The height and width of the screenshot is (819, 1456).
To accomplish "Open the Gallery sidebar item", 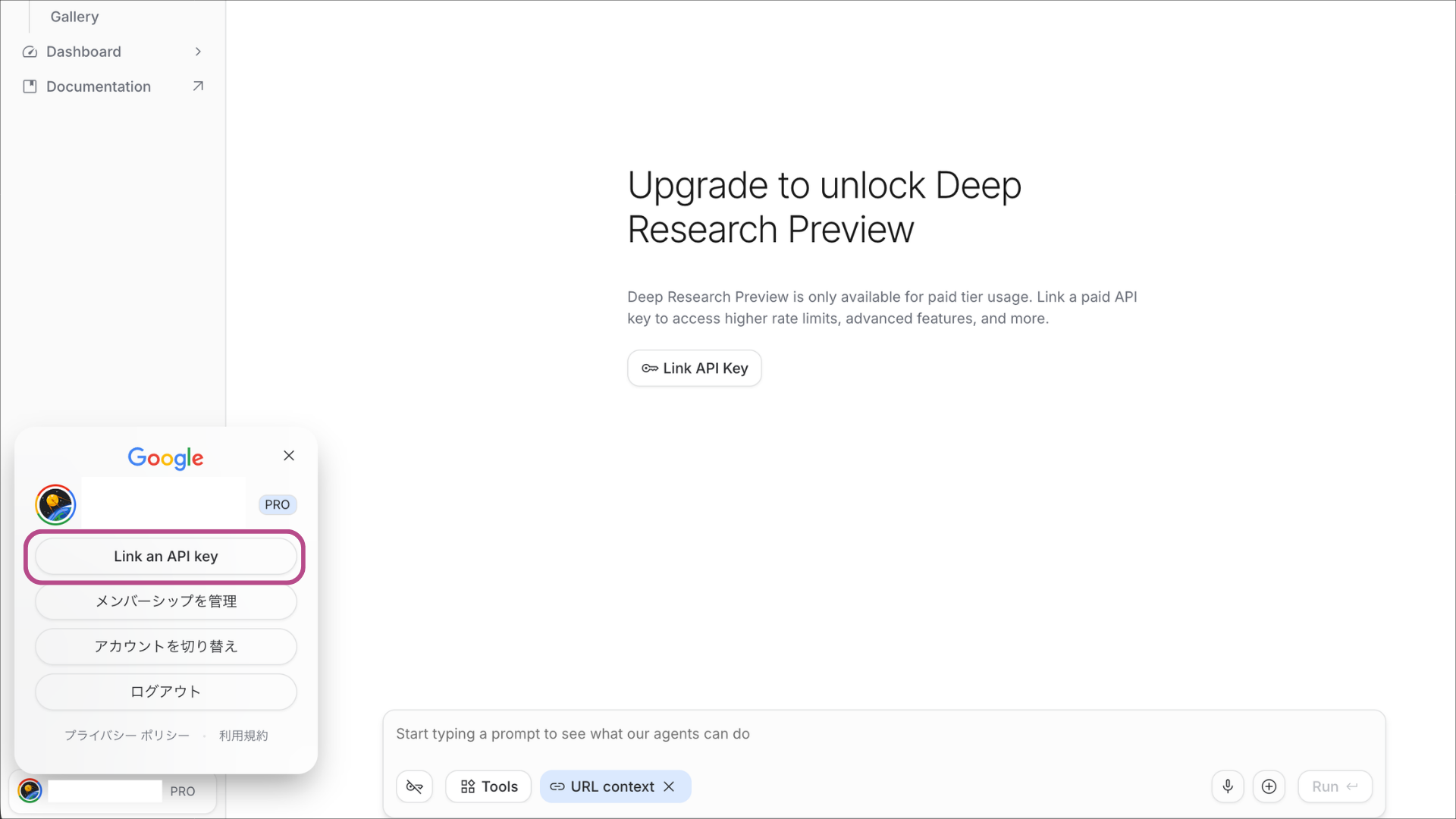I will tap(74, 17).
